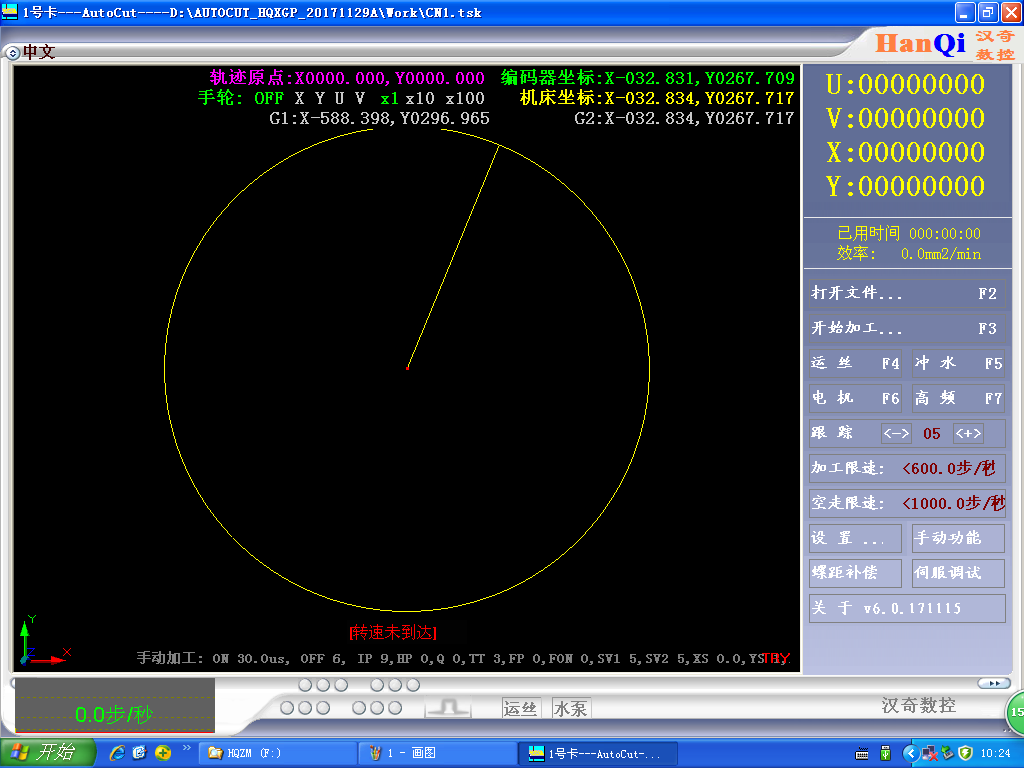Switch to the 1 - 画图 Paint taskbar window
This screenshot has height=768, width=1024.
pos(435,753)
